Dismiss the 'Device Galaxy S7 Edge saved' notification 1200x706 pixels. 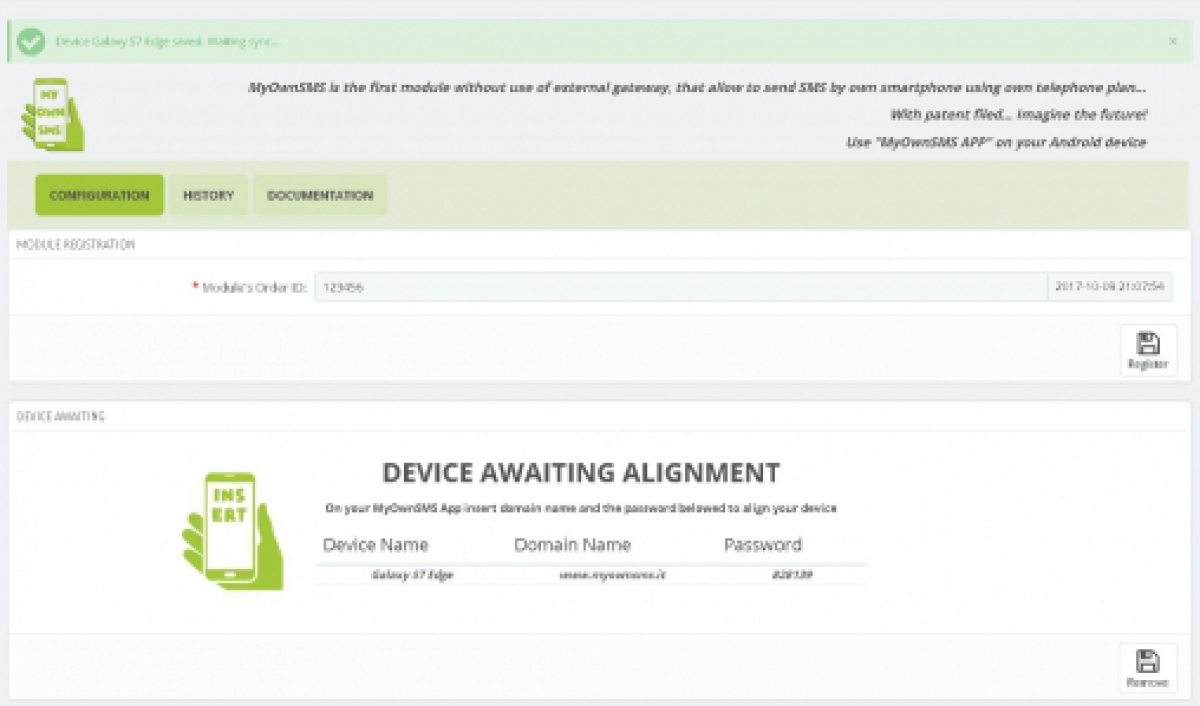[1173, 41]
